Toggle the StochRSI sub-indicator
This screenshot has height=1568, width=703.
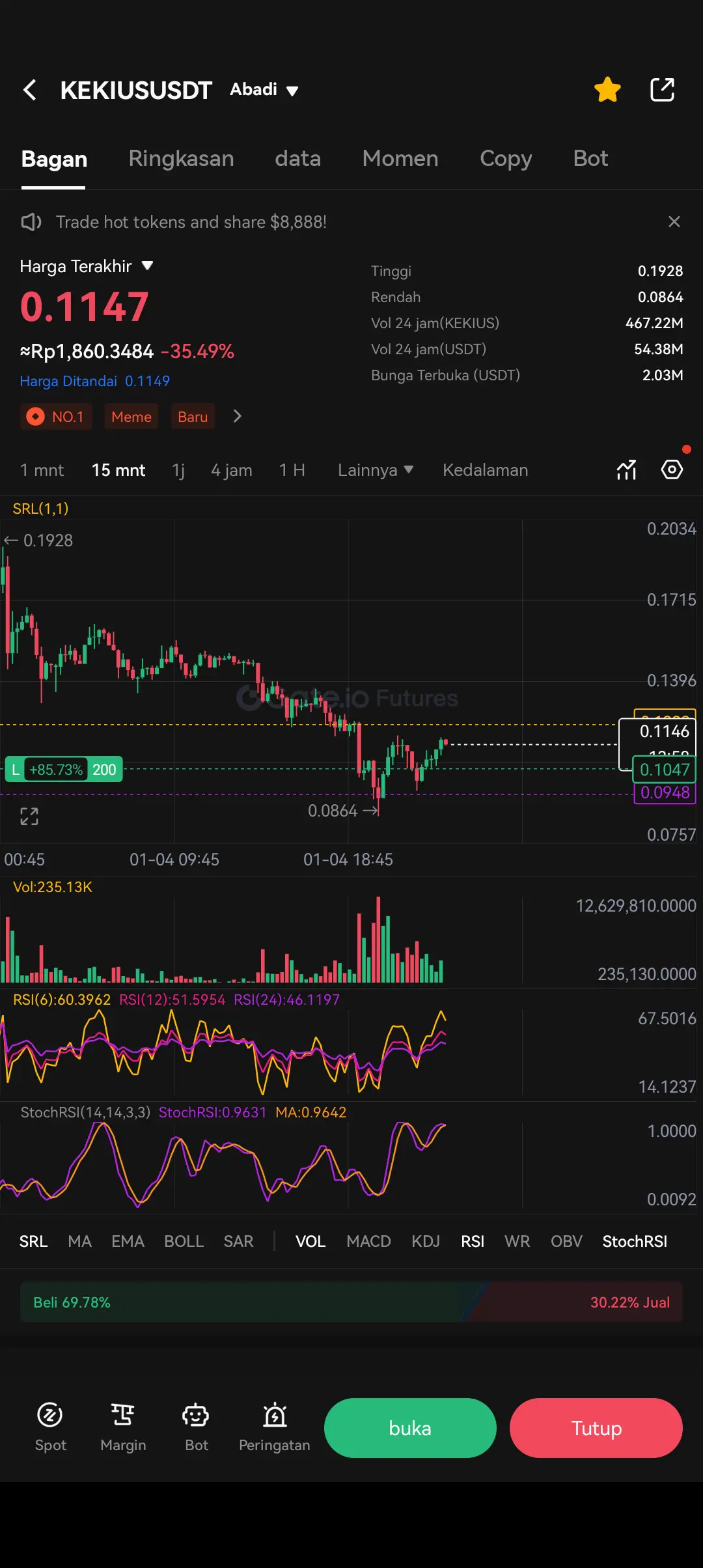coord(635,1242)
